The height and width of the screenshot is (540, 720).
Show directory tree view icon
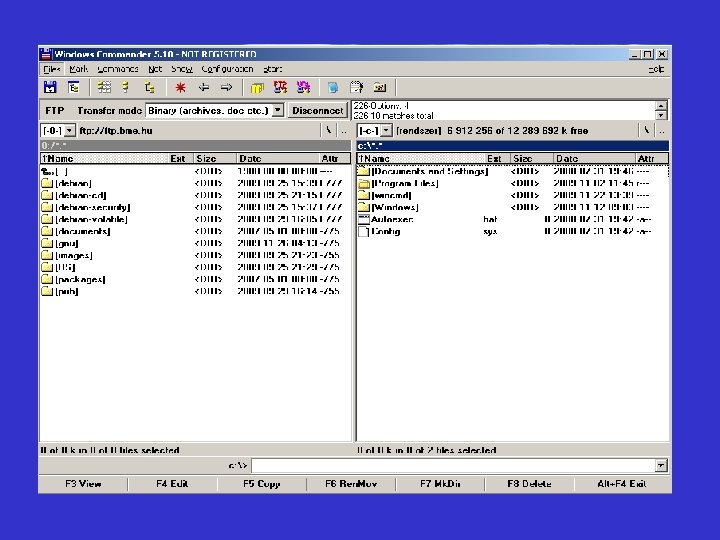pyautogui.click(x=149, y=87)
